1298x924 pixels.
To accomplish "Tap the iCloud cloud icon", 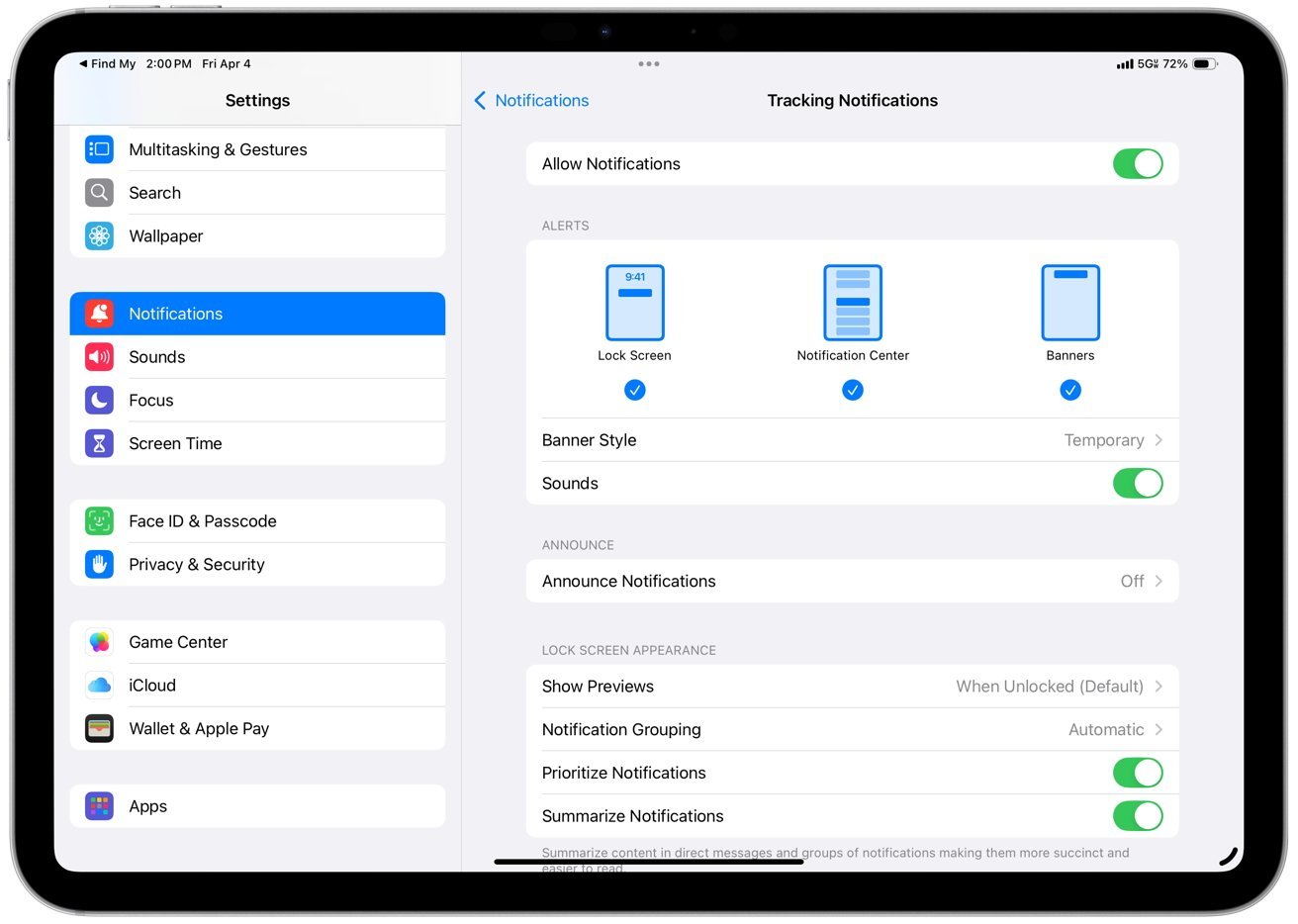I will (x=99, y=686).
